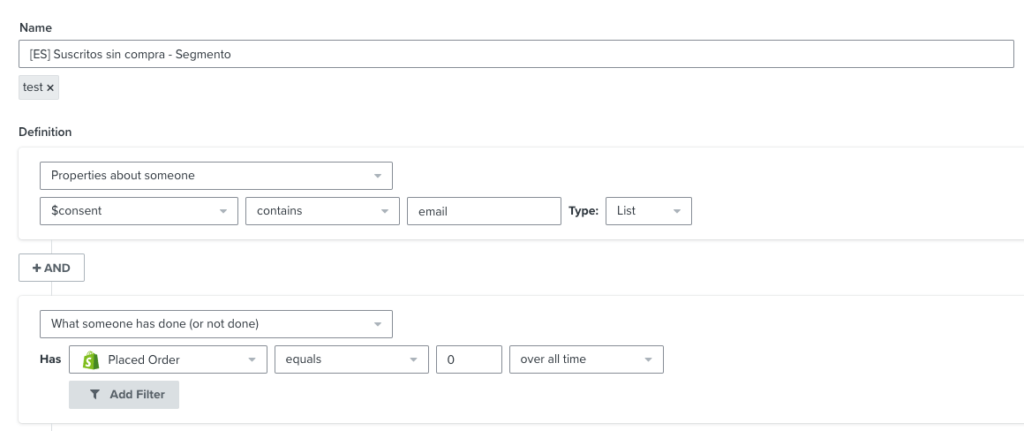The image size is (1024, 431).
Task: Remove the test tag with its x icon
Action: [50, 88]
